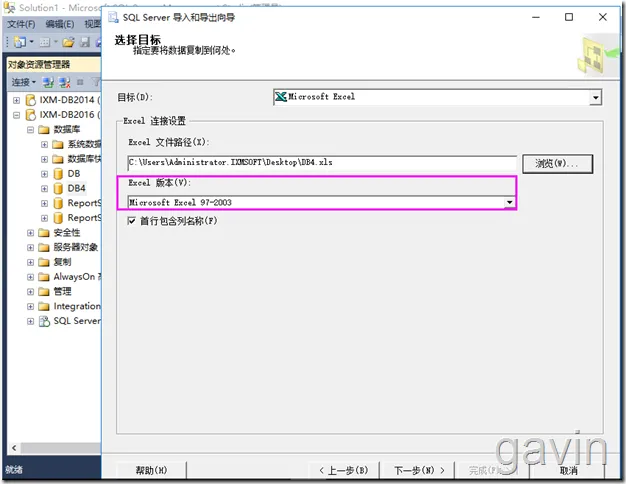The width and height of the screenshot is (626, 484).
Task: Click the DB4 database cylinder icon
Action: tap(58, 188)
